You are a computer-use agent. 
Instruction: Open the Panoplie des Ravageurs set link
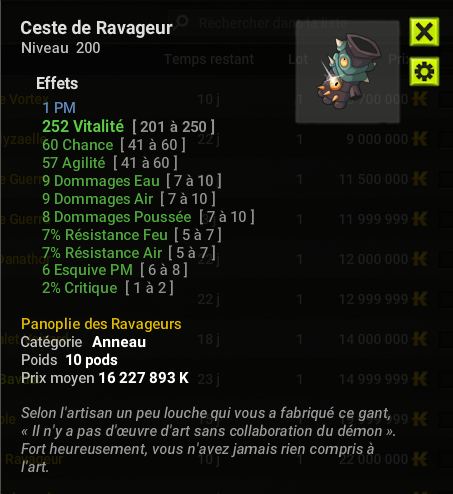pos(101,324)
